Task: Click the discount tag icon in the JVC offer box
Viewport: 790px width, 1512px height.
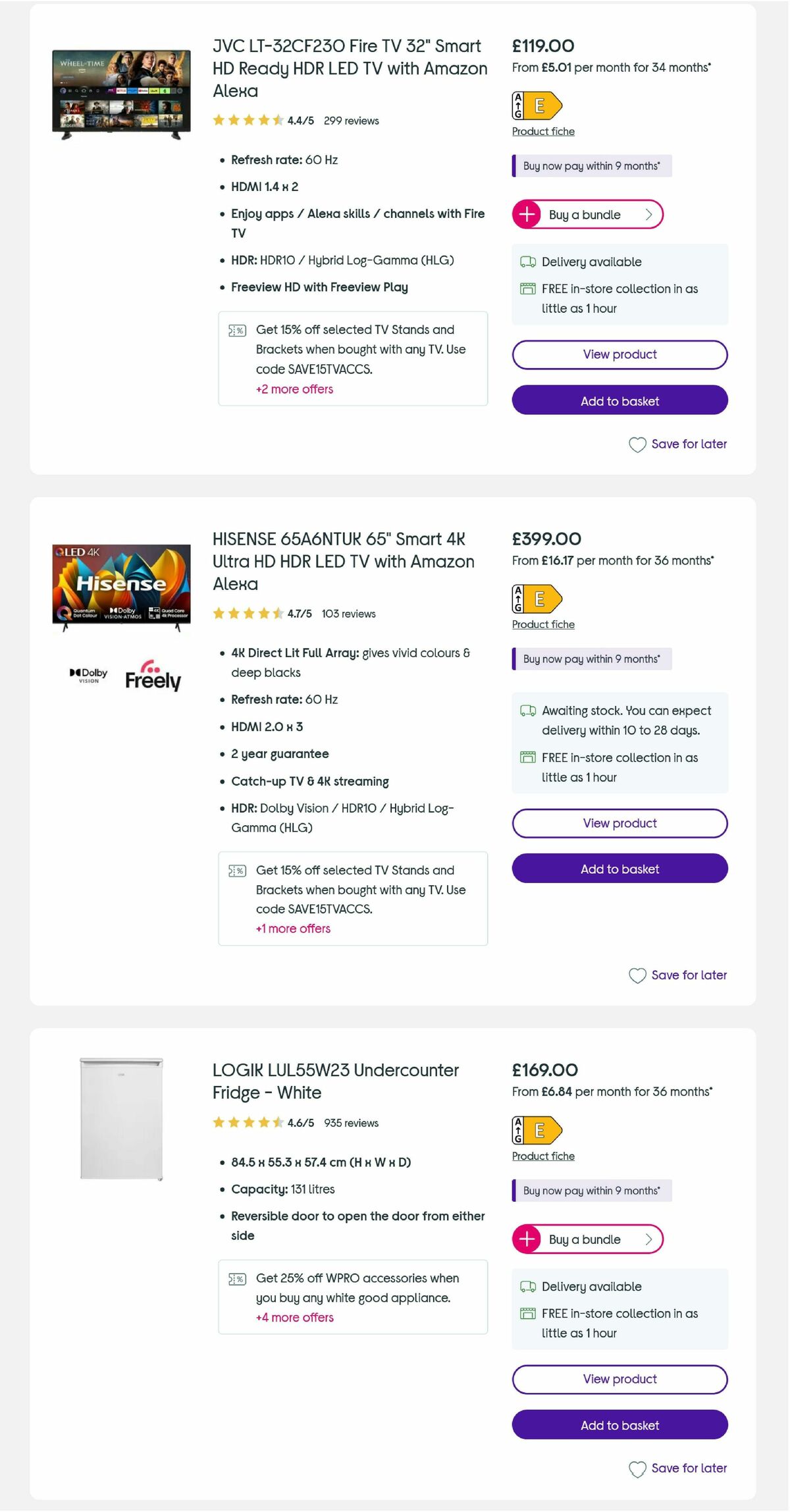Action: [237, 331]
